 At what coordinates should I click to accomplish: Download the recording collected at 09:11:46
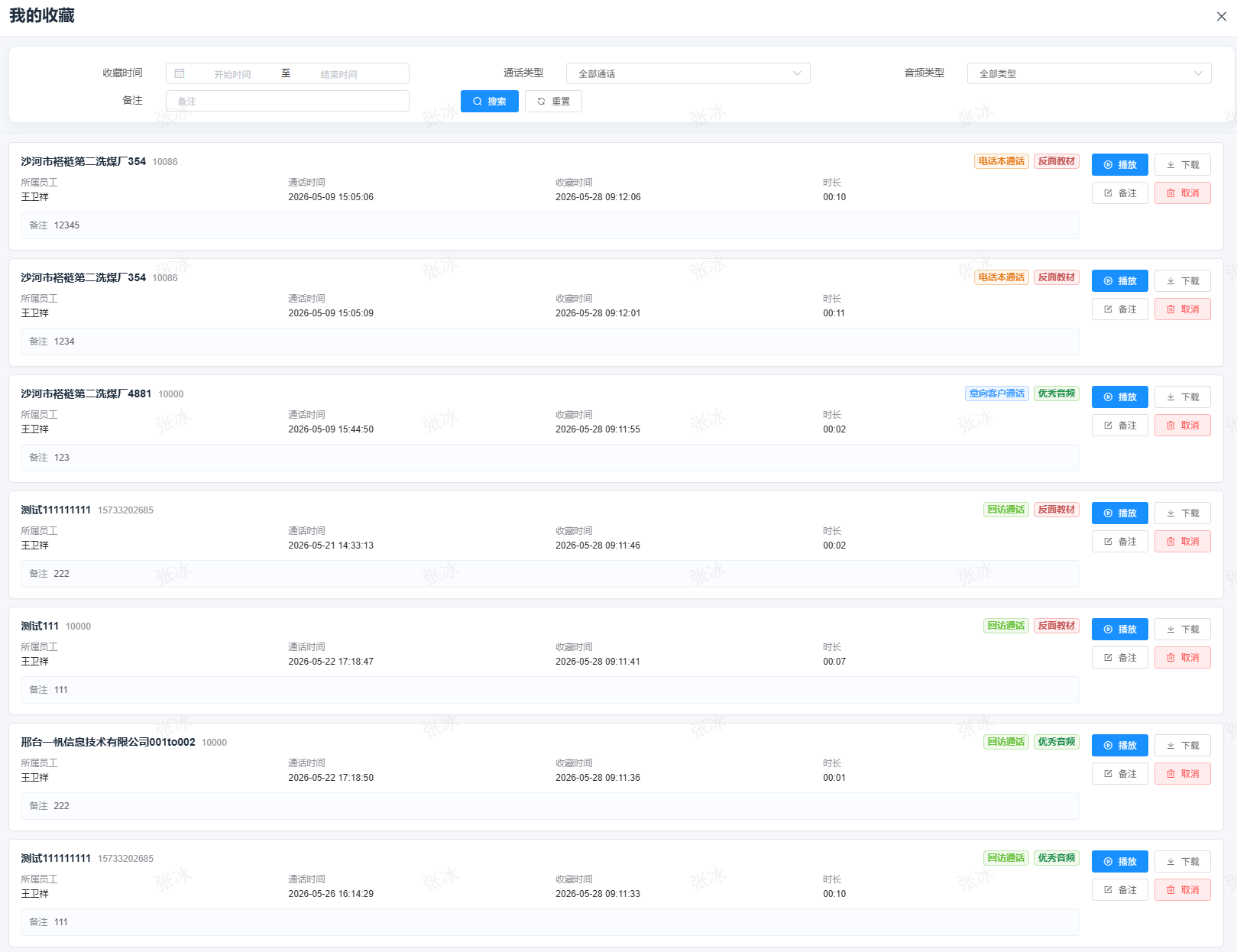pyautogui.click(x=1182, y=513)
